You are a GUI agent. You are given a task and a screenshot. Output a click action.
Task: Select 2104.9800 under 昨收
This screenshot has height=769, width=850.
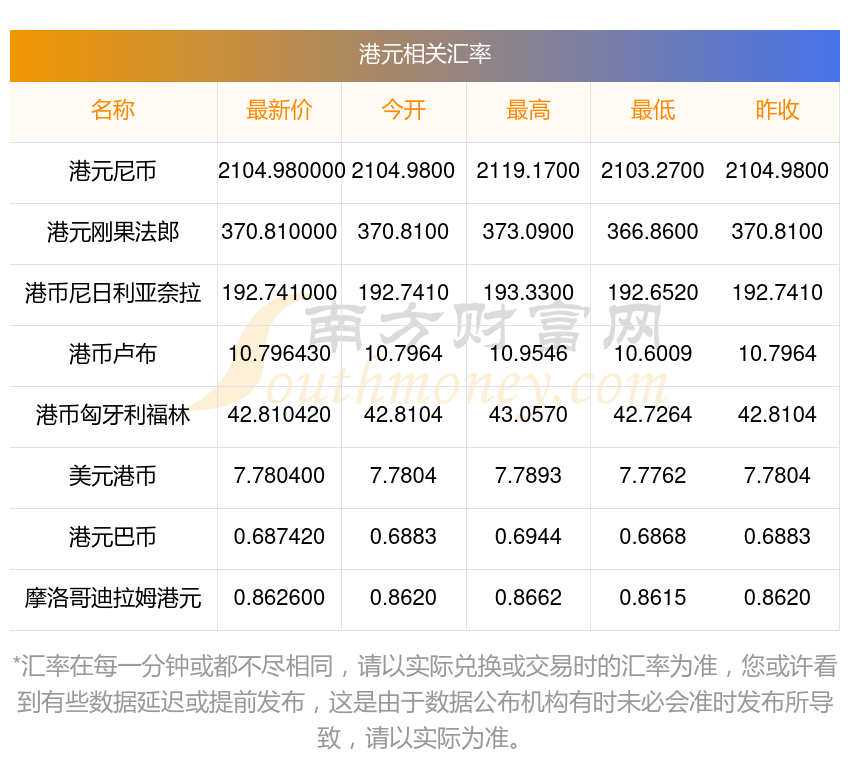[777, 171]
